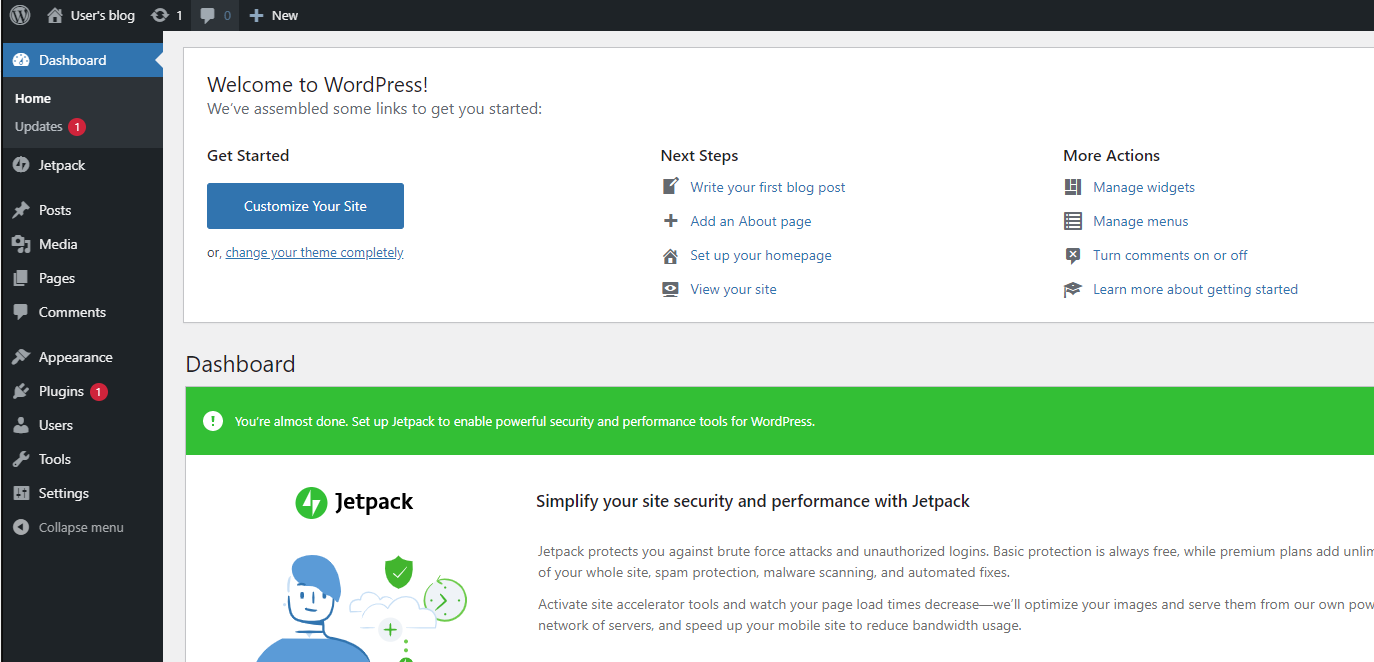Click the comment count 0 in admin bar

[227, 15]
